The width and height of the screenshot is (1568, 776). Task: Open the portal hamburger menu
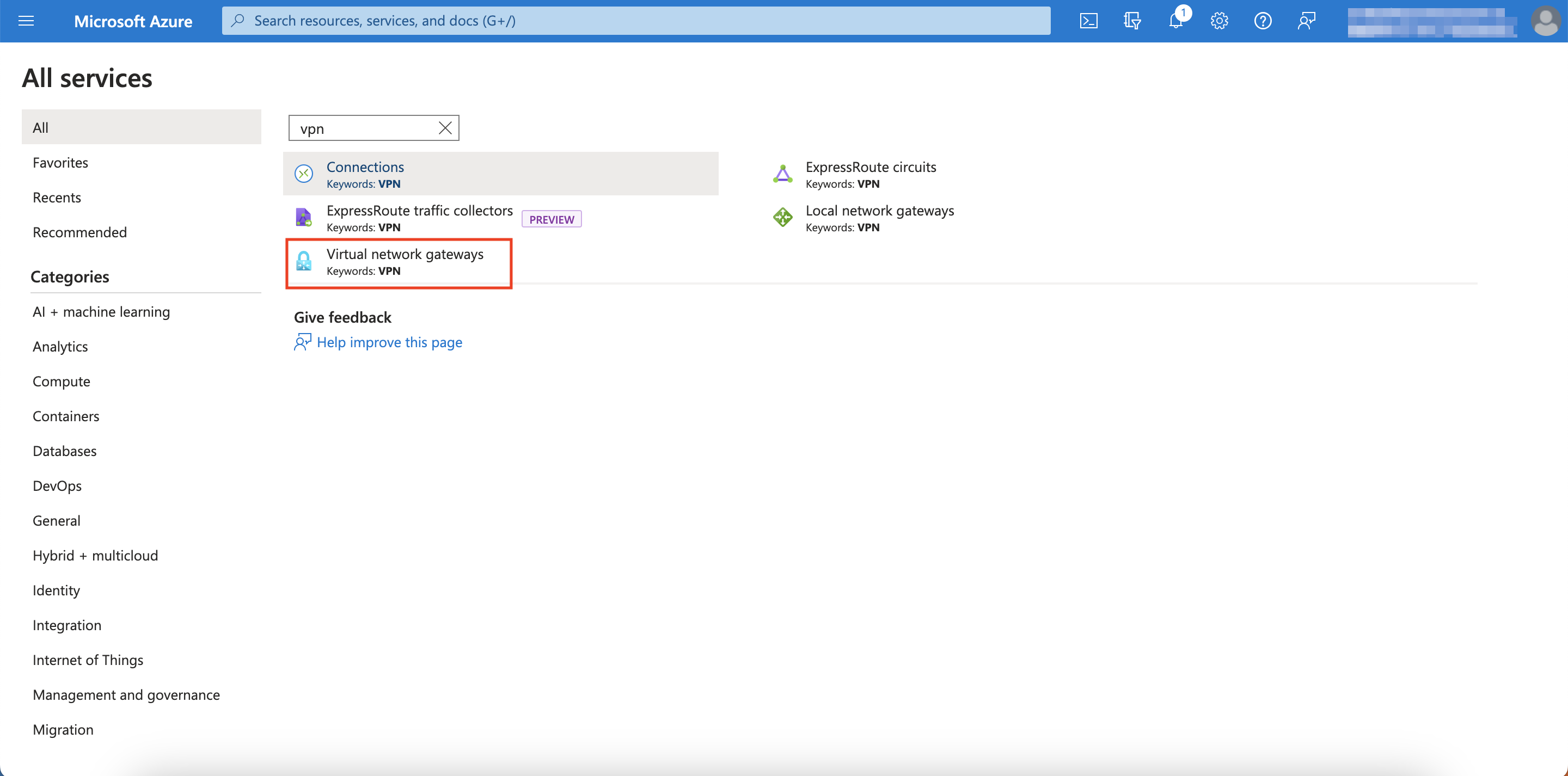(x=26, y=20)
